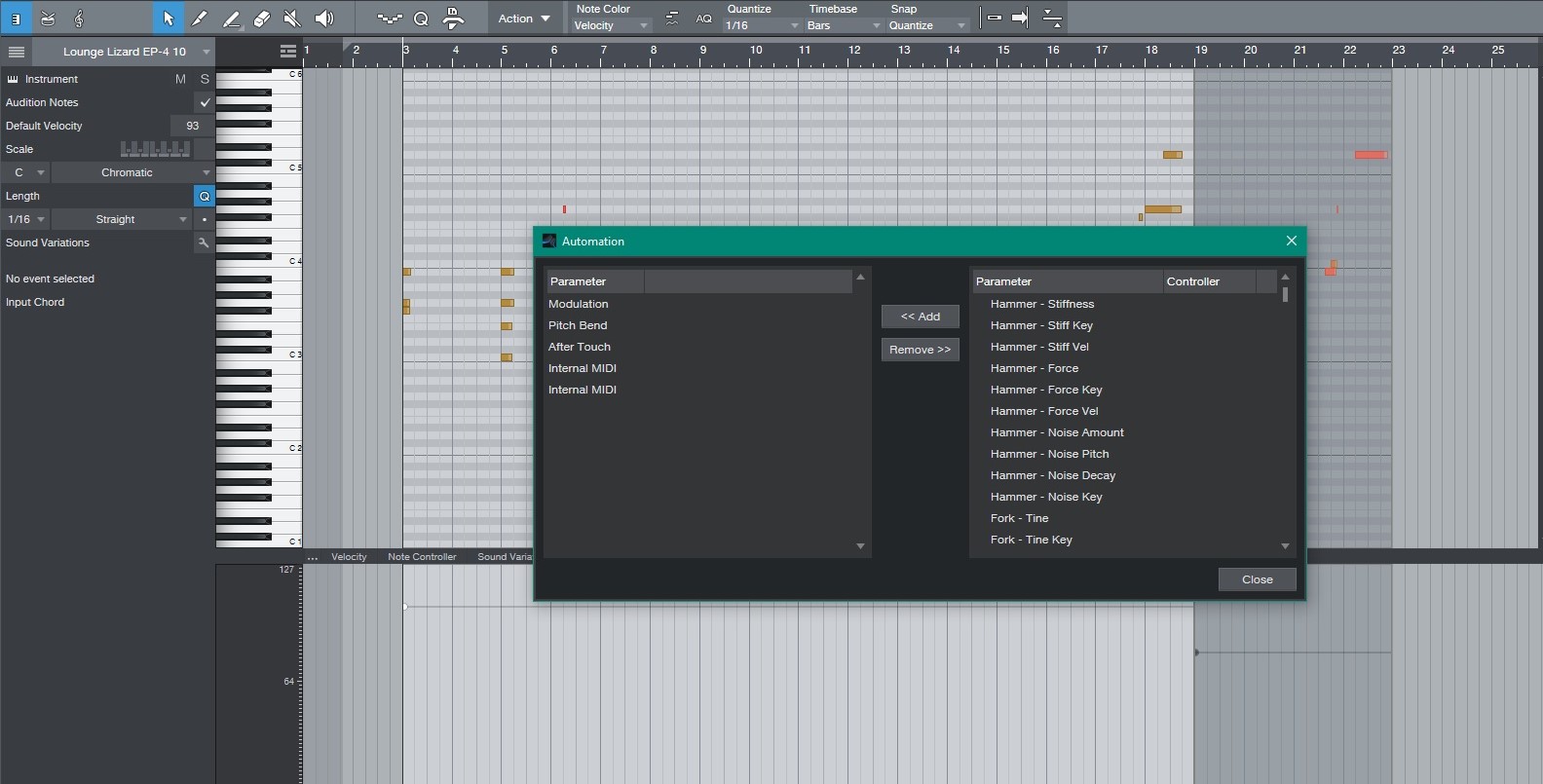
Task: Switch to the Velocity lane tab
Action: (x=349, y=557)
